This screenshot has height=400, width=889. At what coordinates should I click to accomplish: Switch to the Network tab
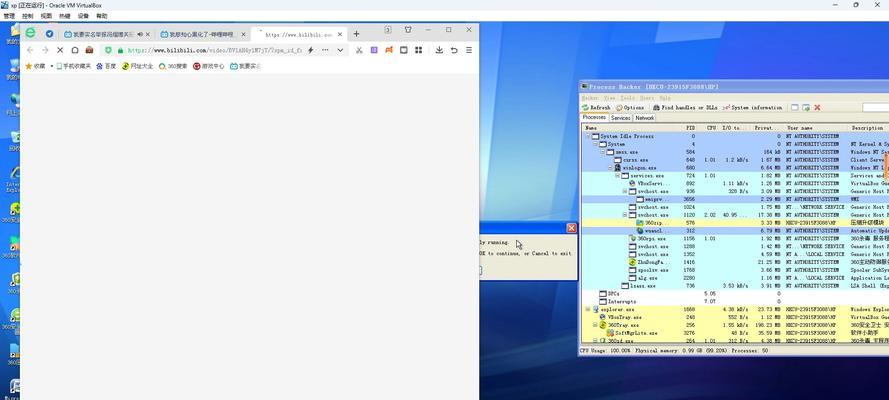(644, 118)
